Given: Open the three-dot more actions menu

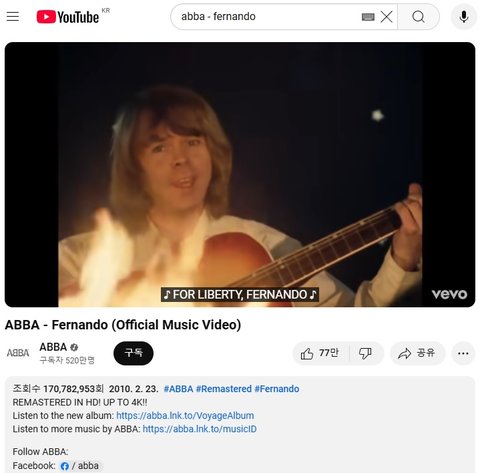Looking at the screenshot, I should pyautogui.click(x=463, y=353).
